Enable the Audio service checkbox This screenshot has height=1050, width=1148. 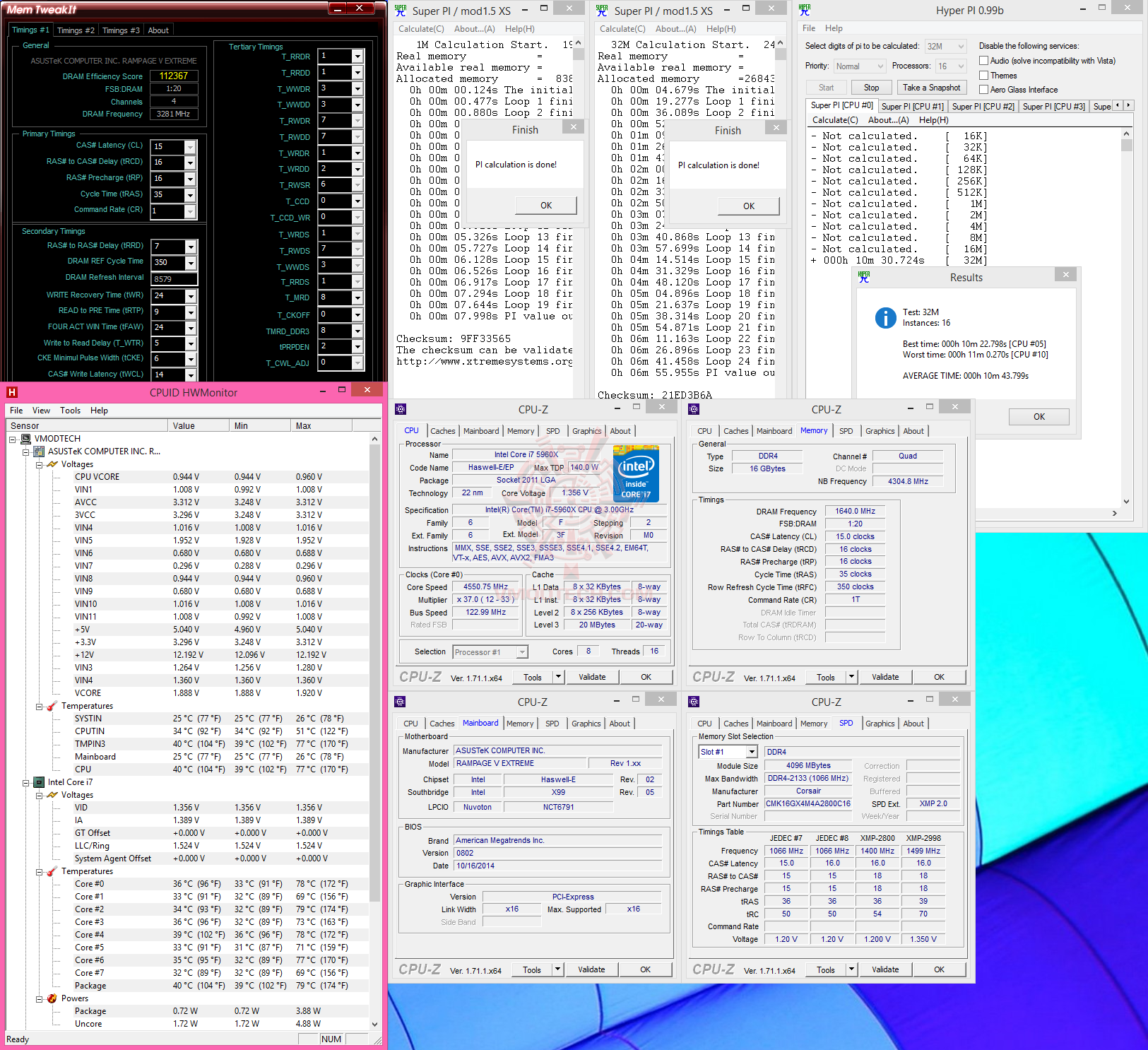(983, 61)
